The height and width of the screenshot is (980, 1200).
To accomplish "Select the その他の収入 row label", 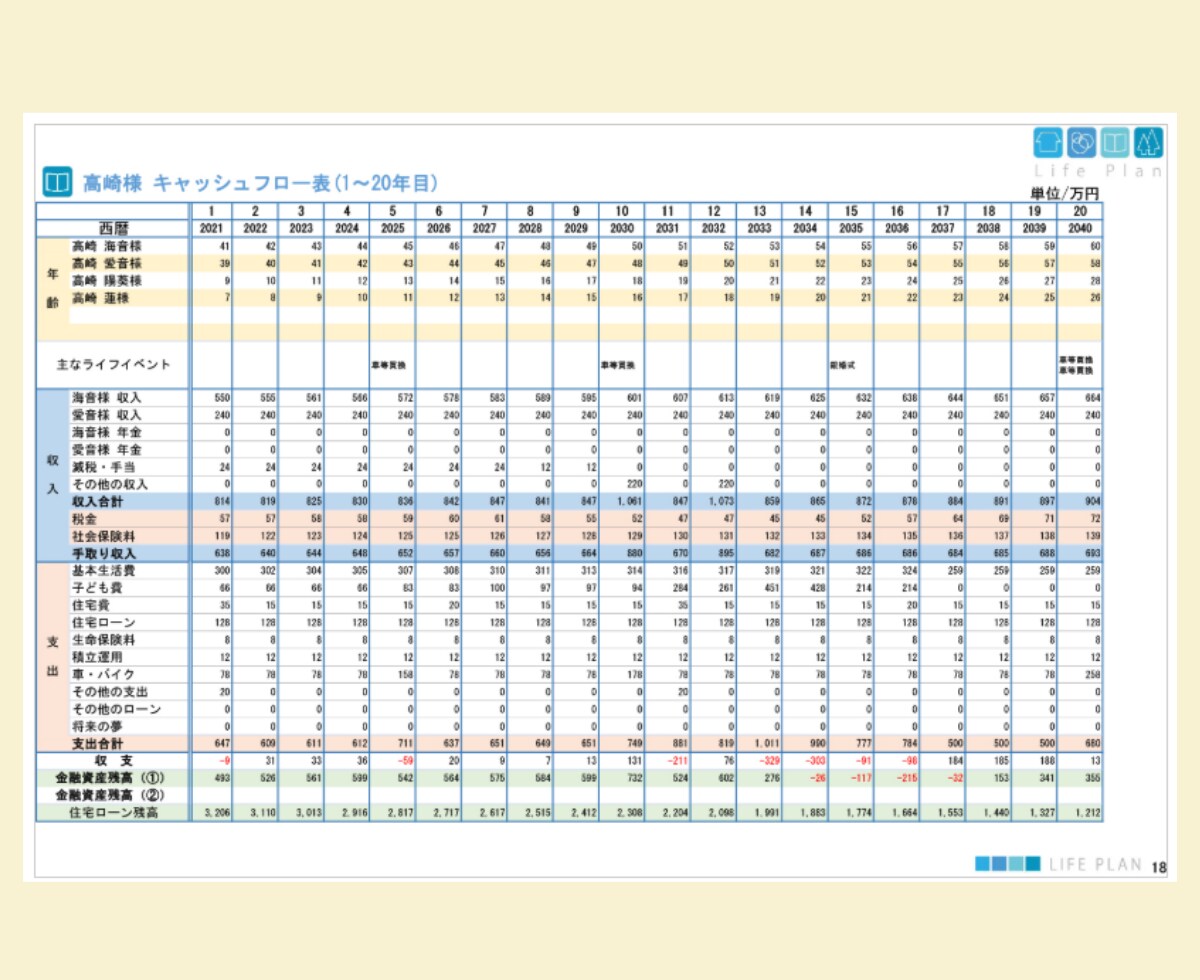I will [109, 483].
